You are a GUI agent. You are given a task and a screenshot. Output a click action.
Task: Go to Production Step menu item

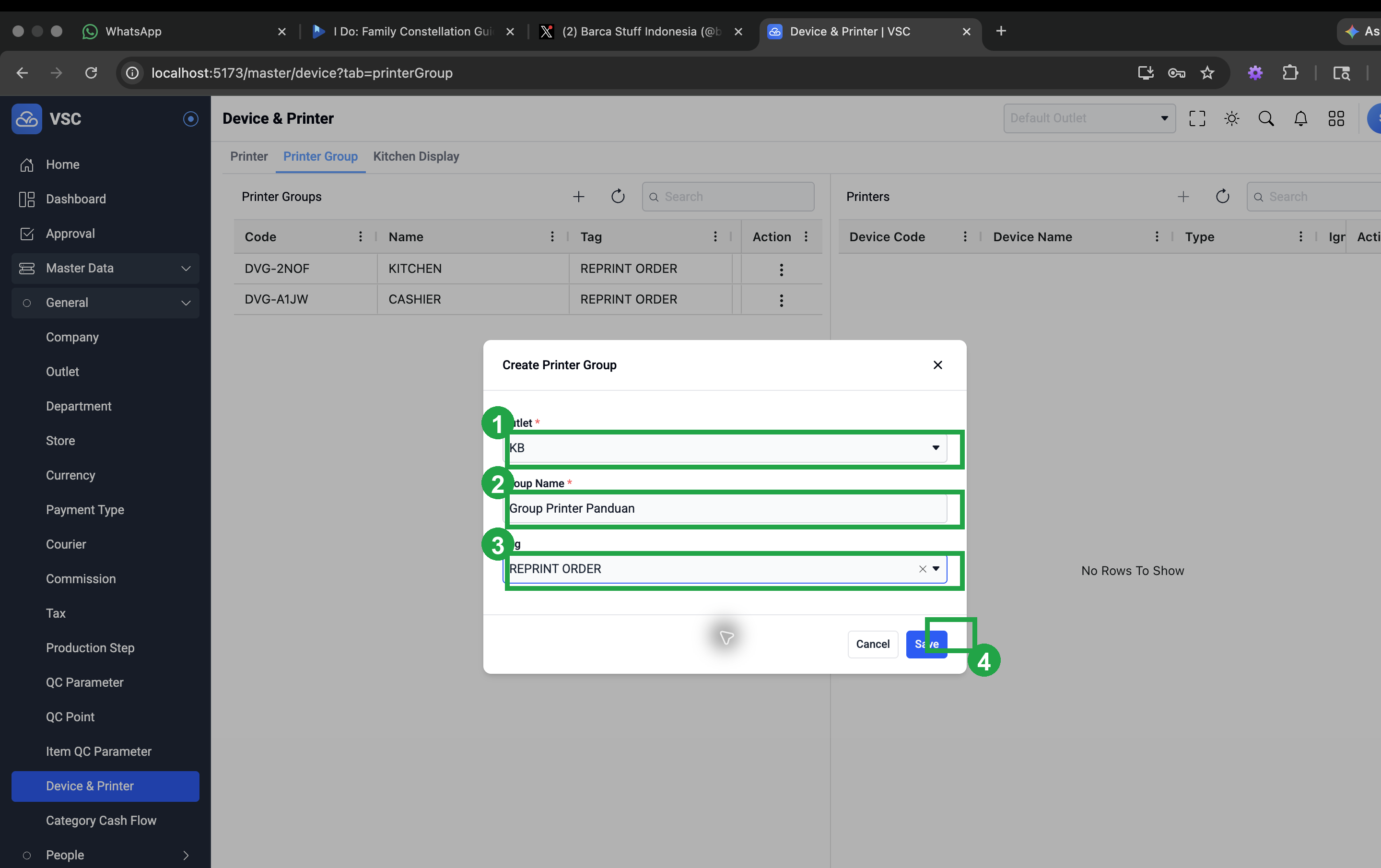click(90, 648)
